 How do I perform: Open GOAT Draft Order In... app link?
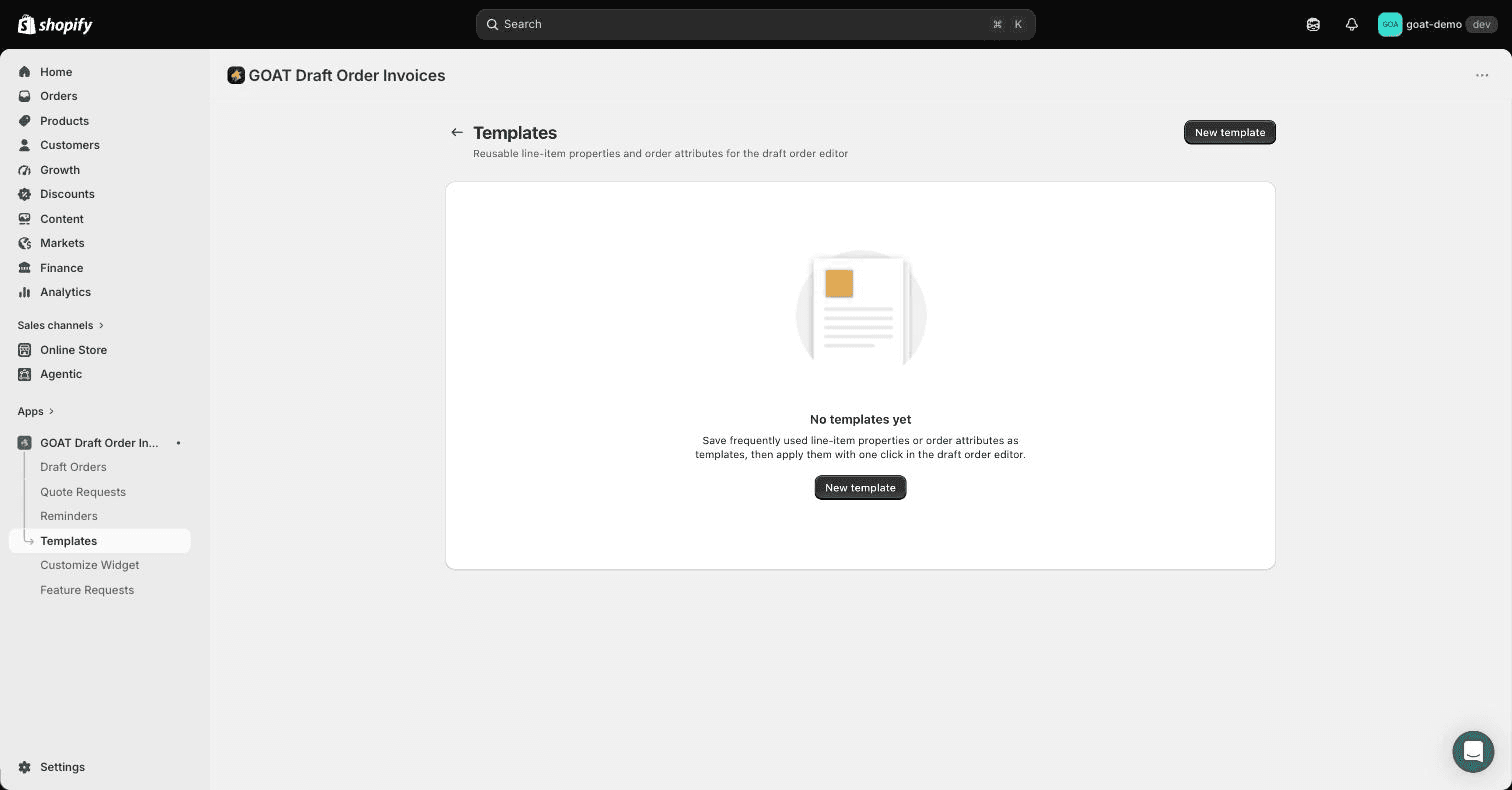99,443
